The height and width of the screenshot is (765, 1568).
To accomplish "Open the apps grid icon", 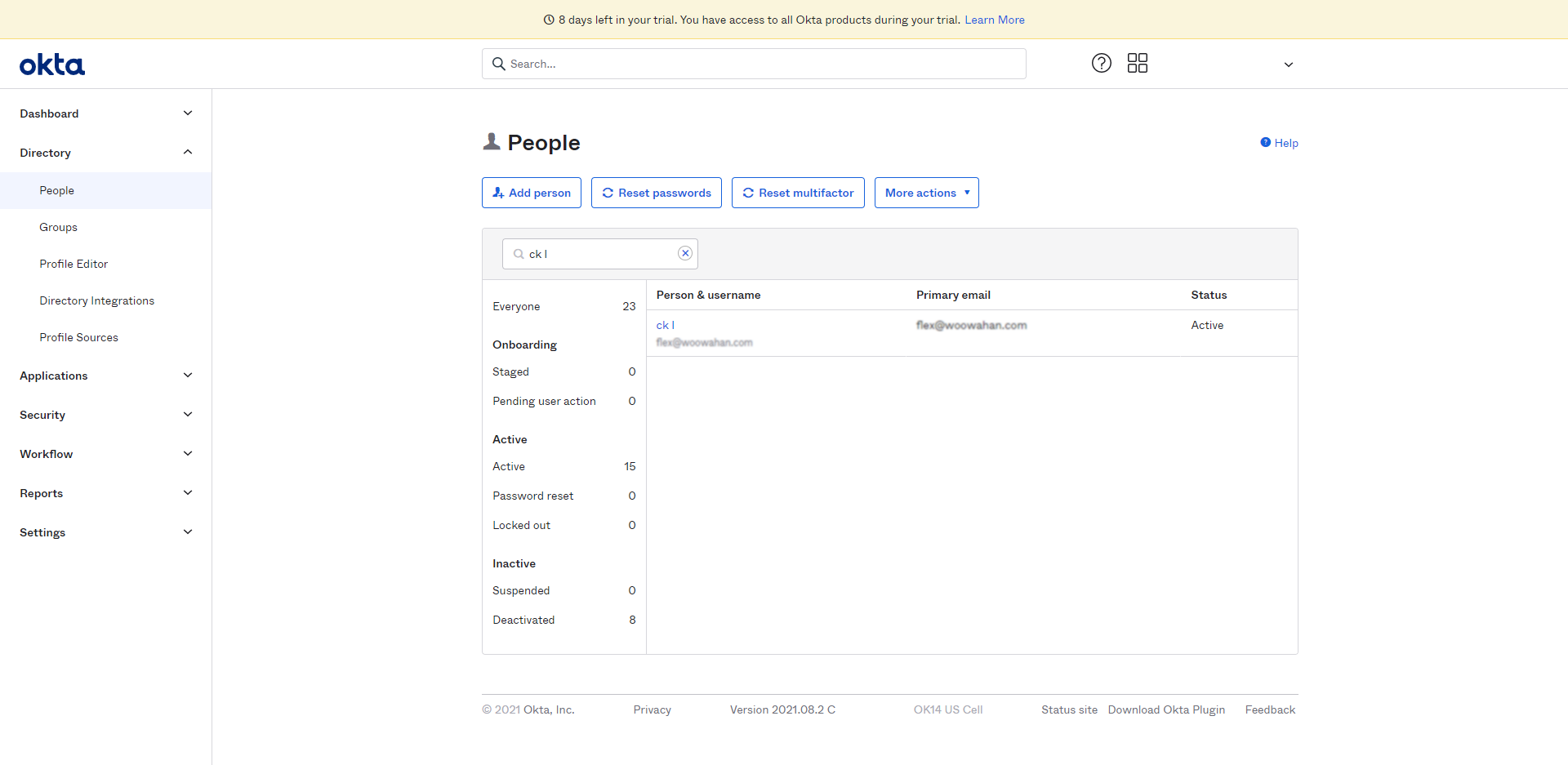I will [1138, 63].
